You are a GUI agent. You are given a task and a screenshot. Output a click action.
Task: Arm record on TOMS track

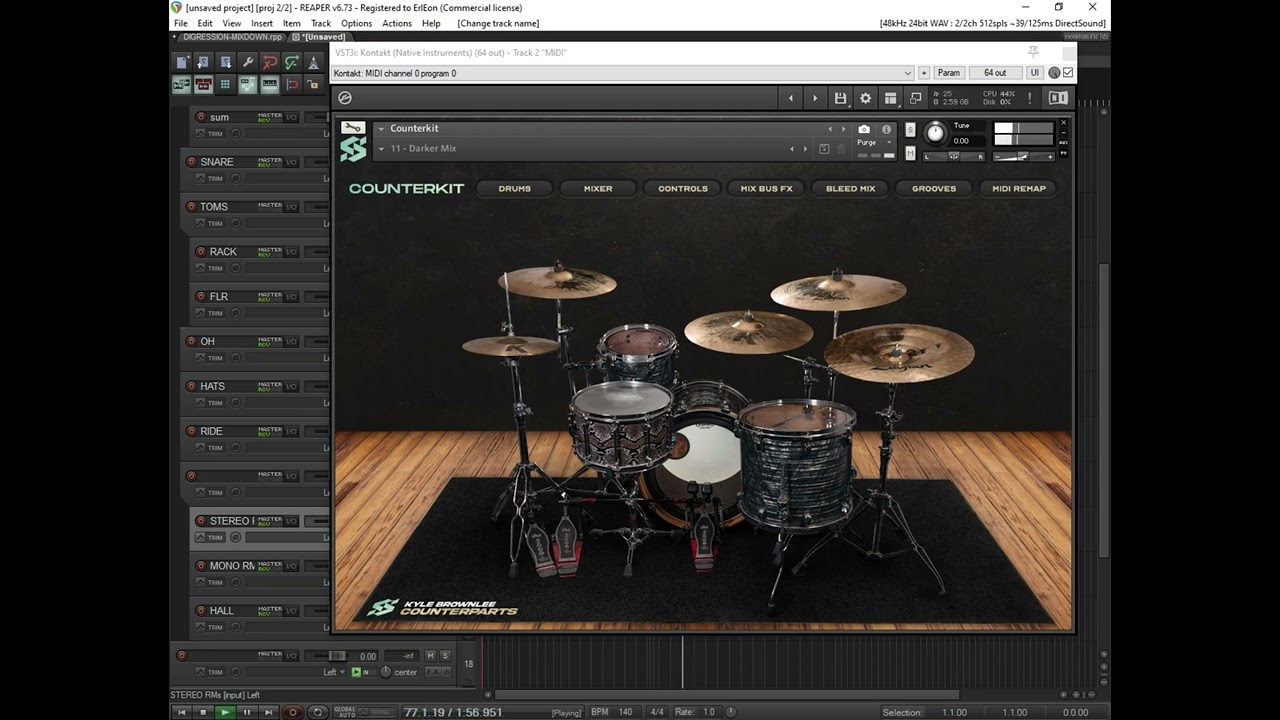coord(191,207)
